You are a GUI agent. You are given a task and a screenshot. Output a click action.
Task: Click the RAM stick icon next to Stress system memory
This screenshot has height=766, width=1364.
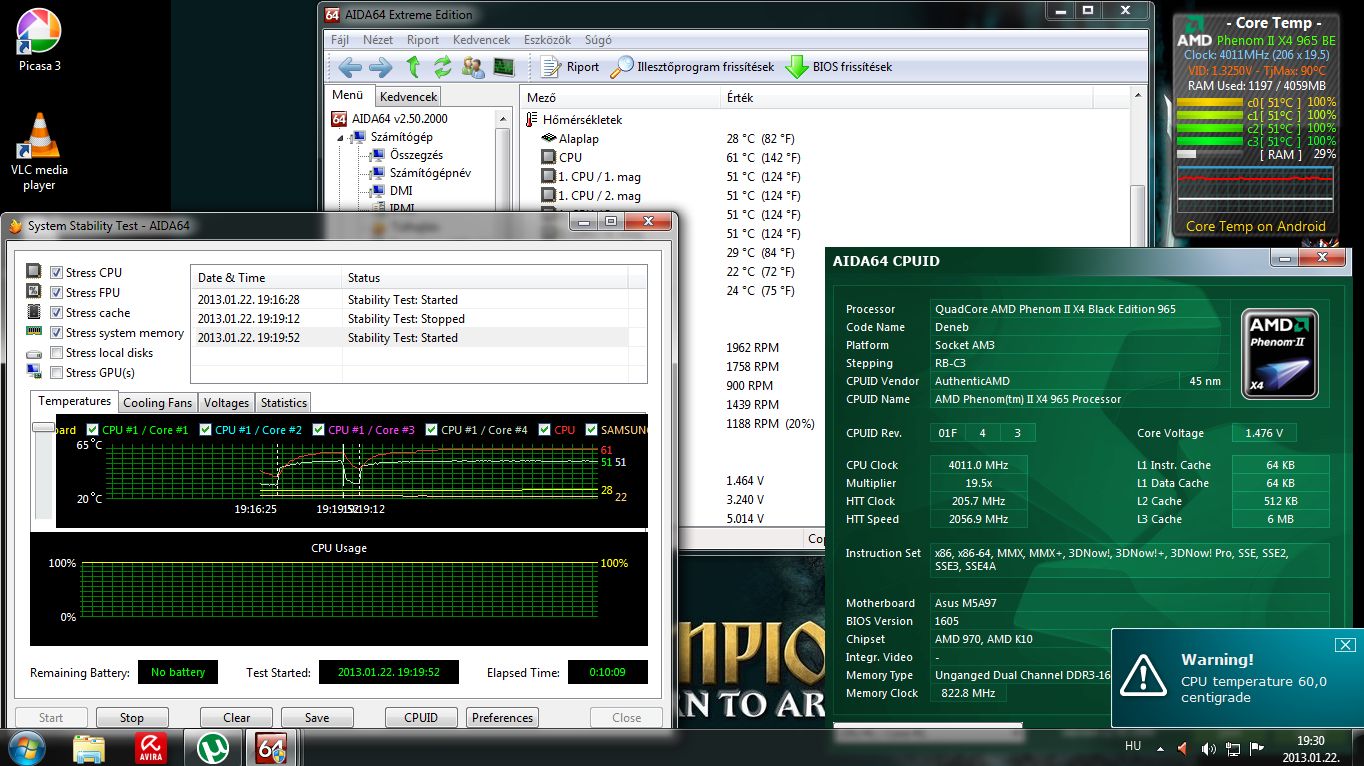coord(34,332)
